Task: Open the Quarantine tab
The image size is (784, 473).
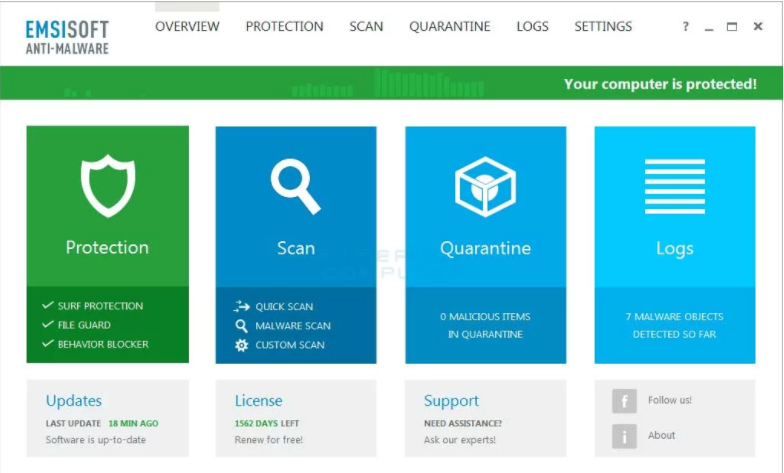Action: click(x=450, y=26)
